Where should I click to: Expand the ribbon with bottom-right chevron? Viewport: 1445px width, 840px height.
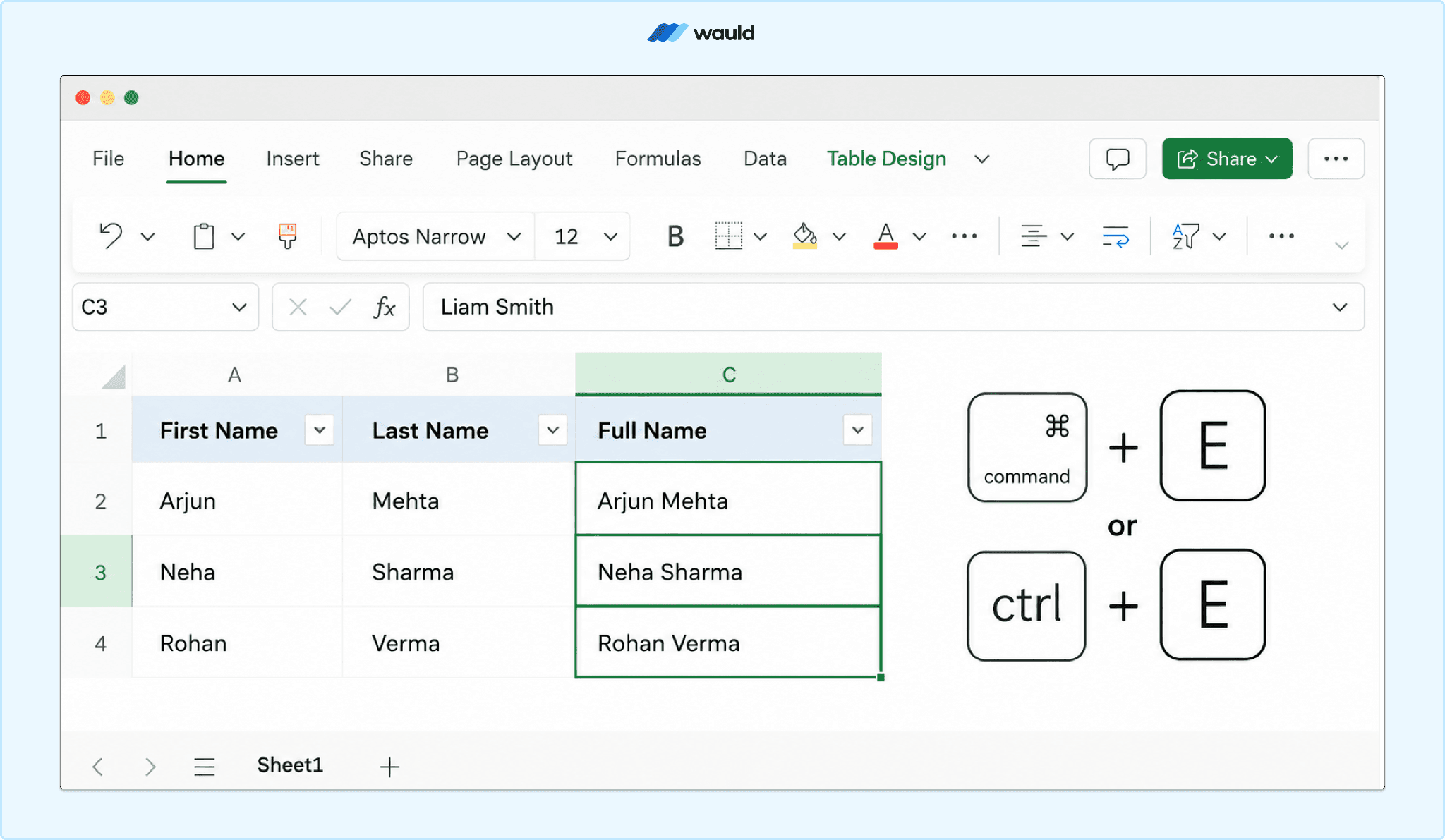(1342, 245)
